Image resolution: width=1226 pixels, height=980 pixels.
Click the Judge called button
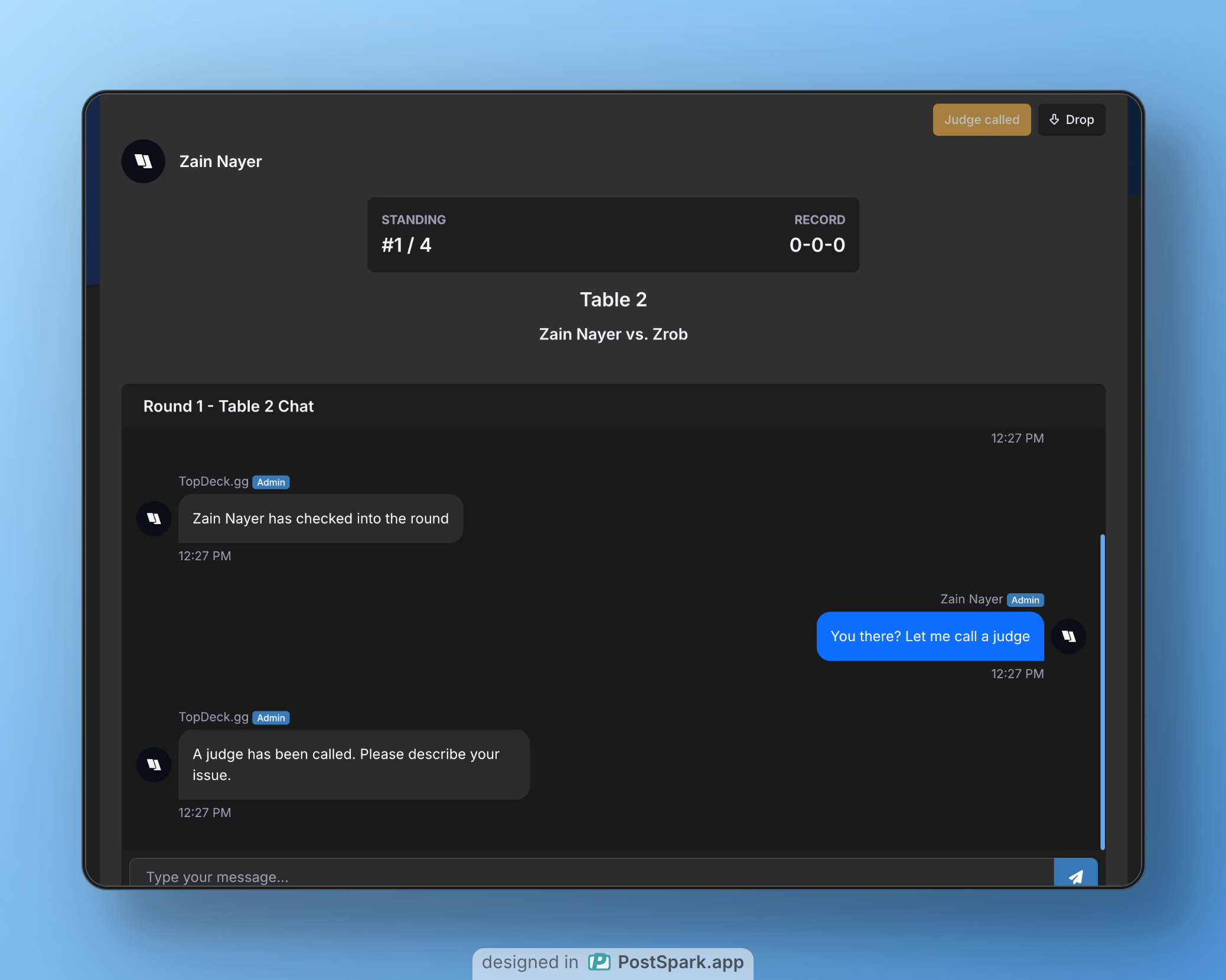click(982, 120)
